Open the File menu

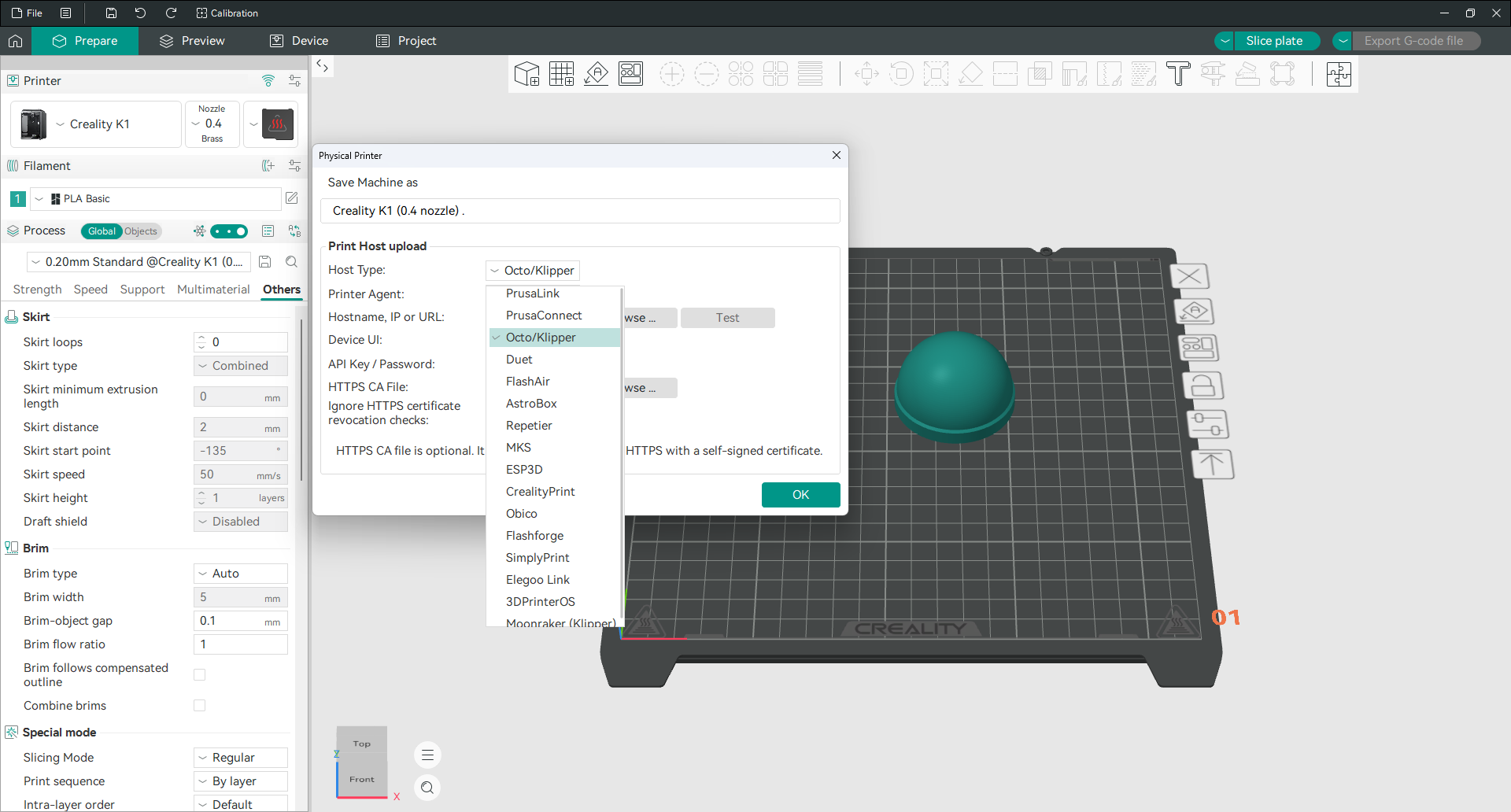click(x=27, y=13)
